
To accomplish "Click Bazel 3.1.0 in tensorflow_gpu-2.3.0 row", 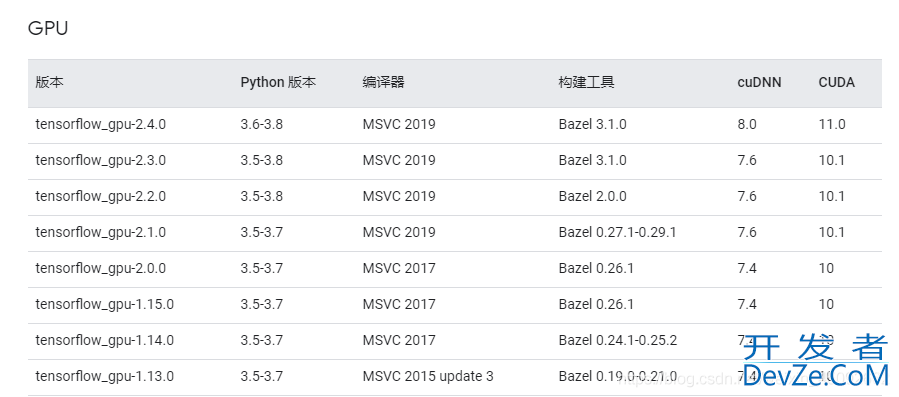I will tap(593, 161).
